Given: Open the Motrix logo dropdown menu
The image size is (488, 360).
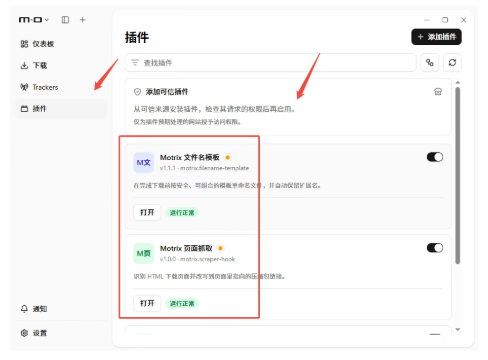Looking at the screenshot, I should (34, 20).
